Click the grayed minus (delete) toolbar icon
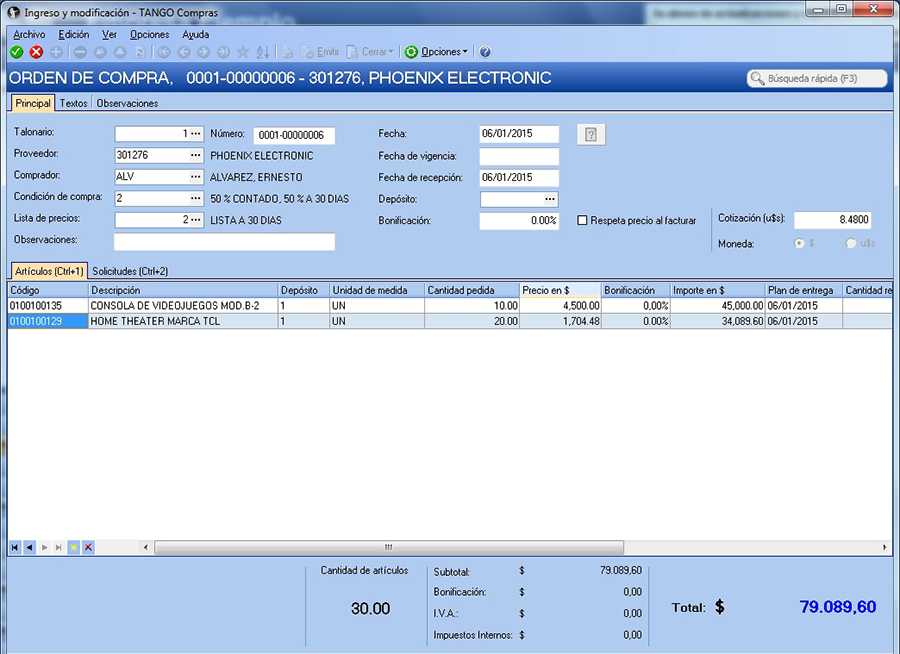 (80, 52)
